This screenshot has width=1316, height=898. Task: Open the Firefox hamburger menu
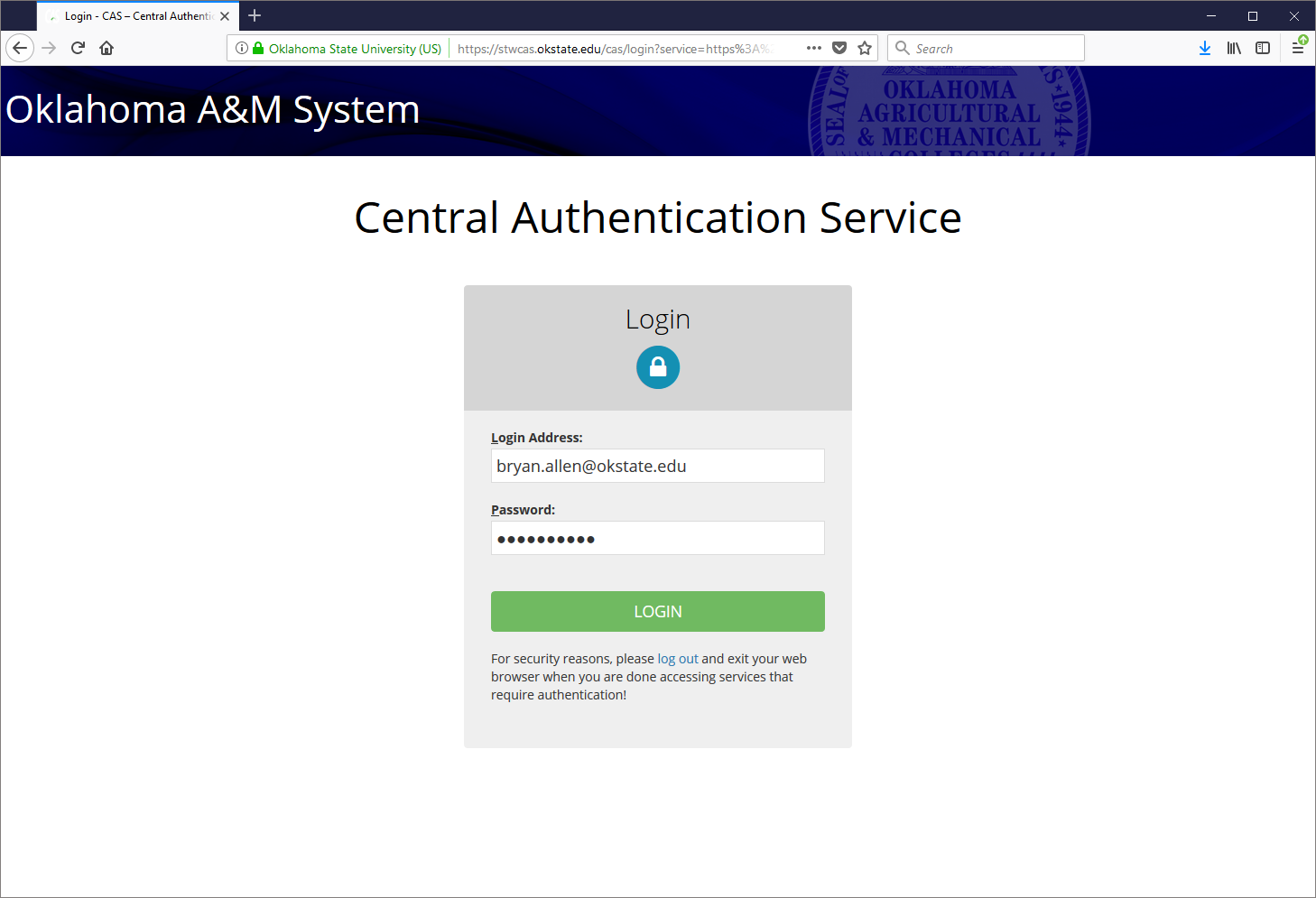[1298, 47]
